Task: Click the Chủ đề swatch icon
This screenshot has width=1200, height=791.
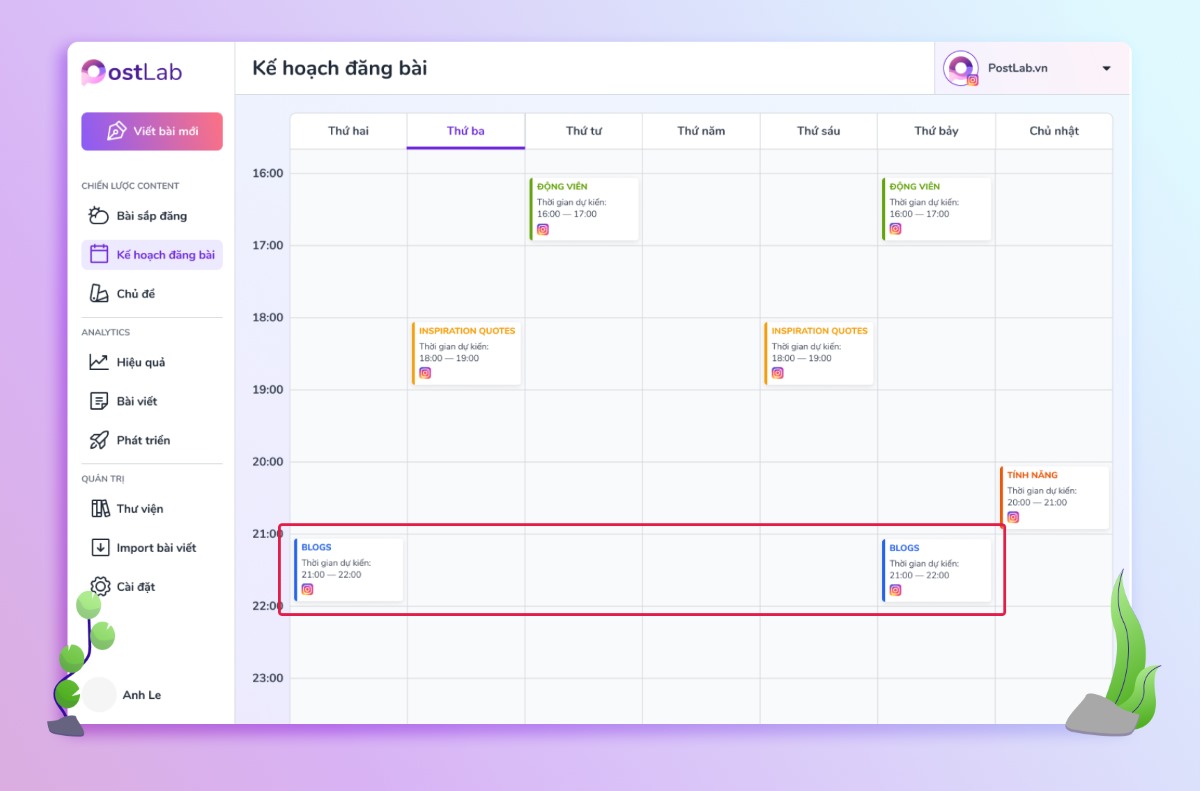Action: [x=99, y=293]
